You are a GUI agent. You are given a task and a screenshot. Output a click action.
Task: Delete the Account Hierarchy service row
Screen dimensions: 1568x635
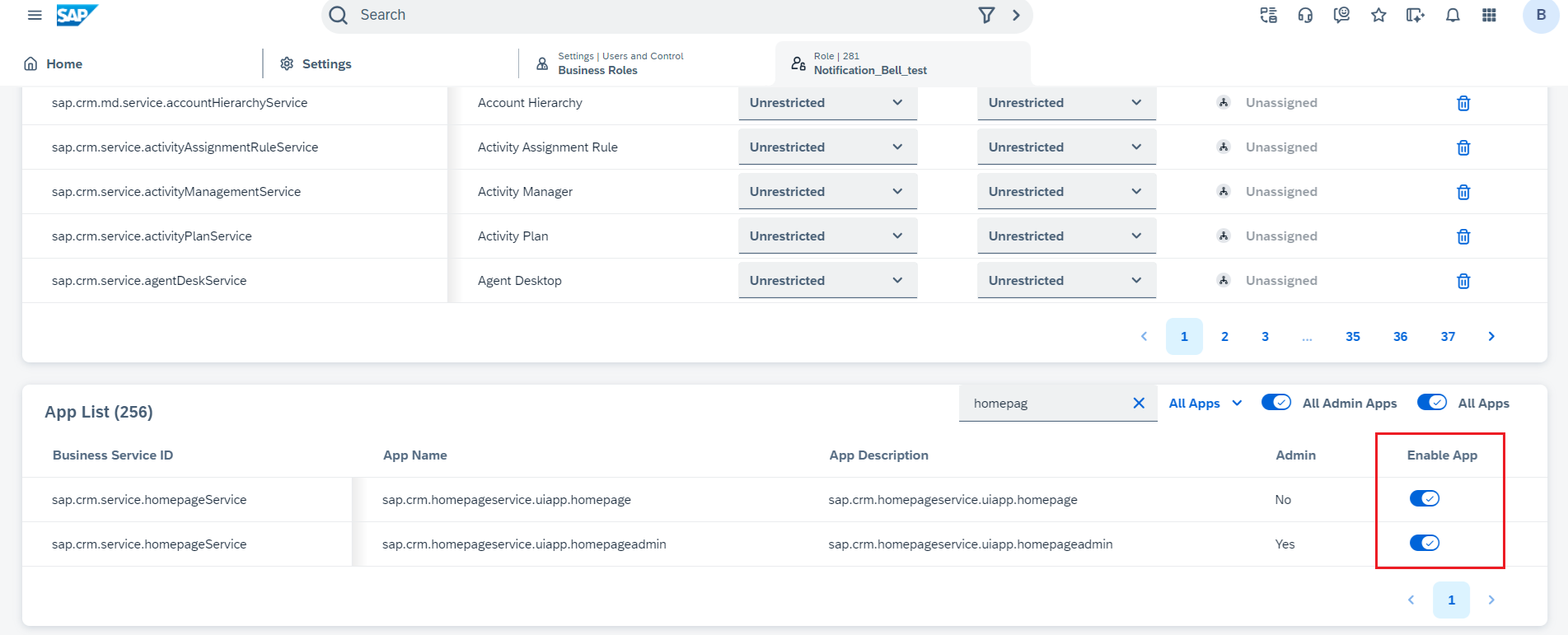1463,103
